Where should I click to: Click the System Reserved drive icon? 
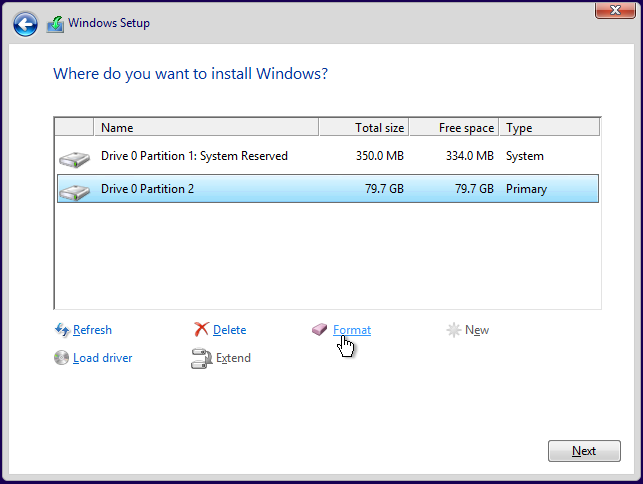[x=74, y=157]
